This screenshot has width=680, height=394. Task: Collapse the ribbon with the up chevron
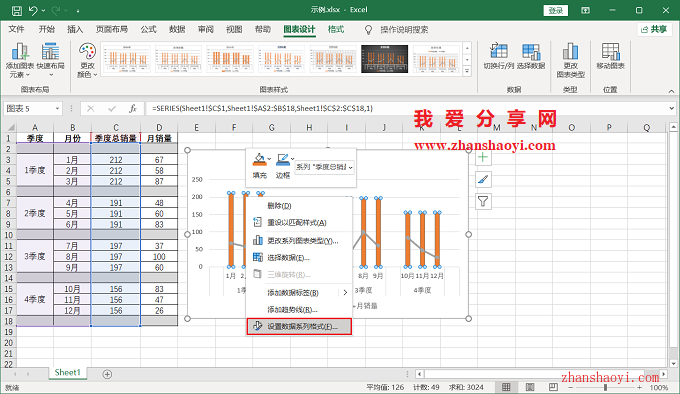(671, 91)
